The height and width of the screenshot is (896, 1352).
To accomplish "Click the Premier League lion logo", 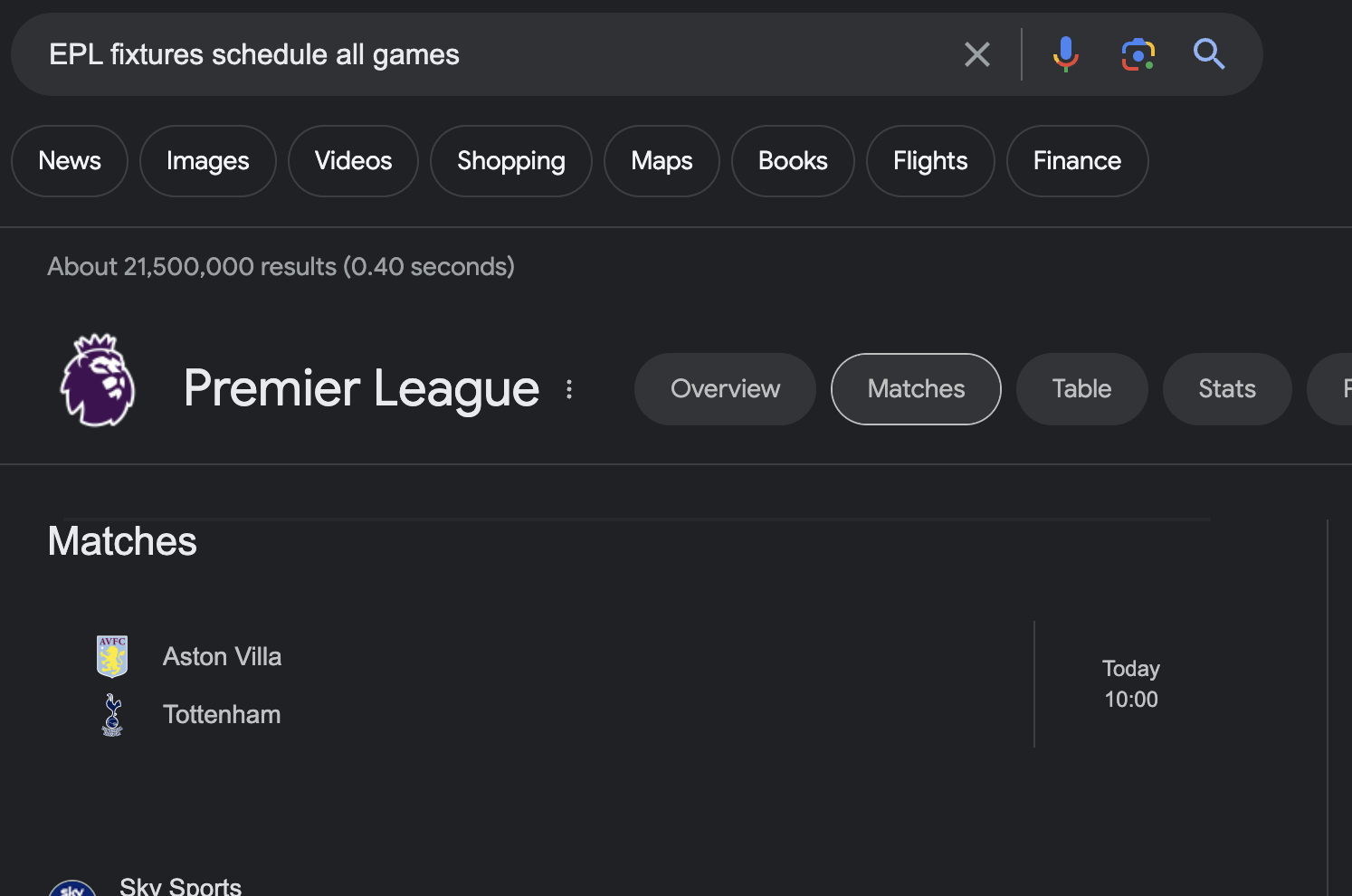I will 98,380.
